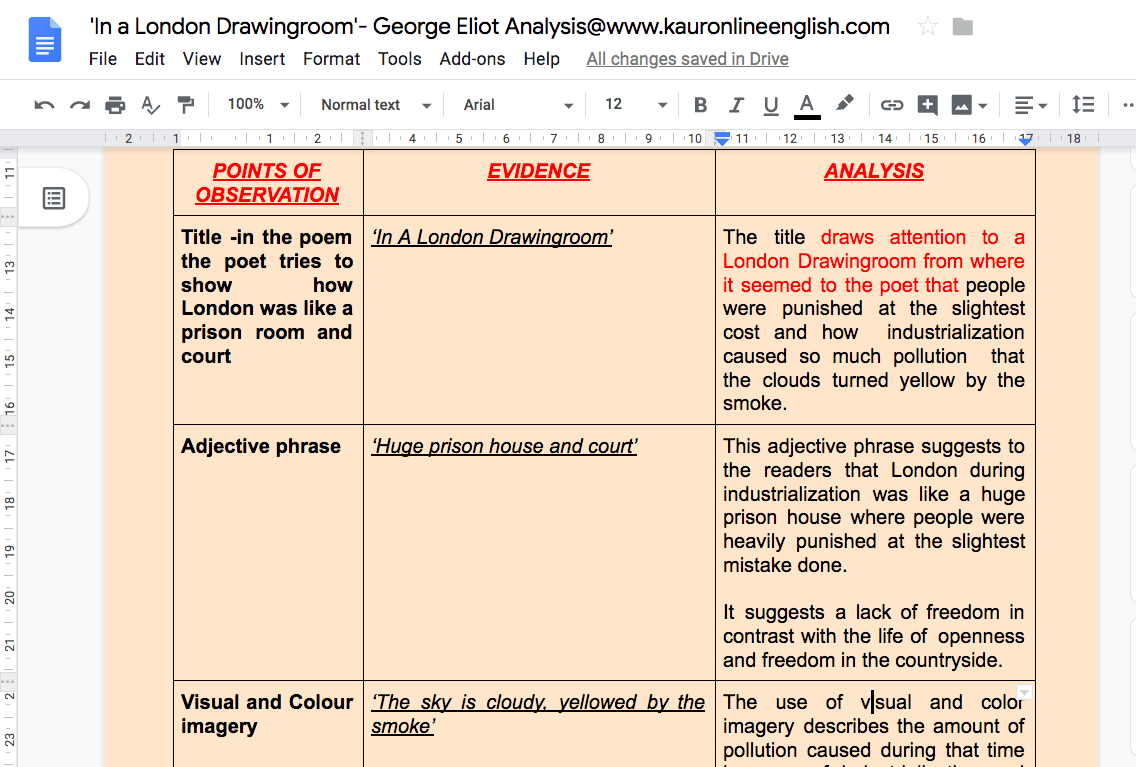Activate the spell check icon

[150, 106]
